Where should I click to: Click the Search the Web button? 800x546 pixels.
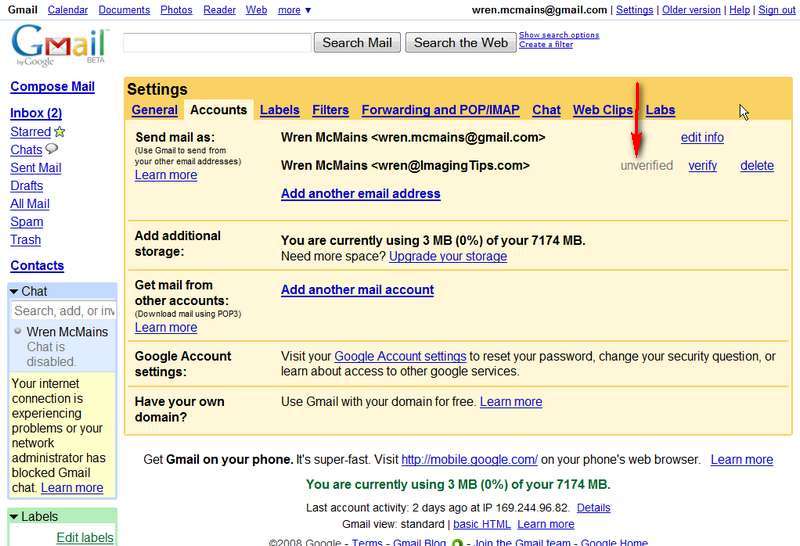tap(461, 43)
